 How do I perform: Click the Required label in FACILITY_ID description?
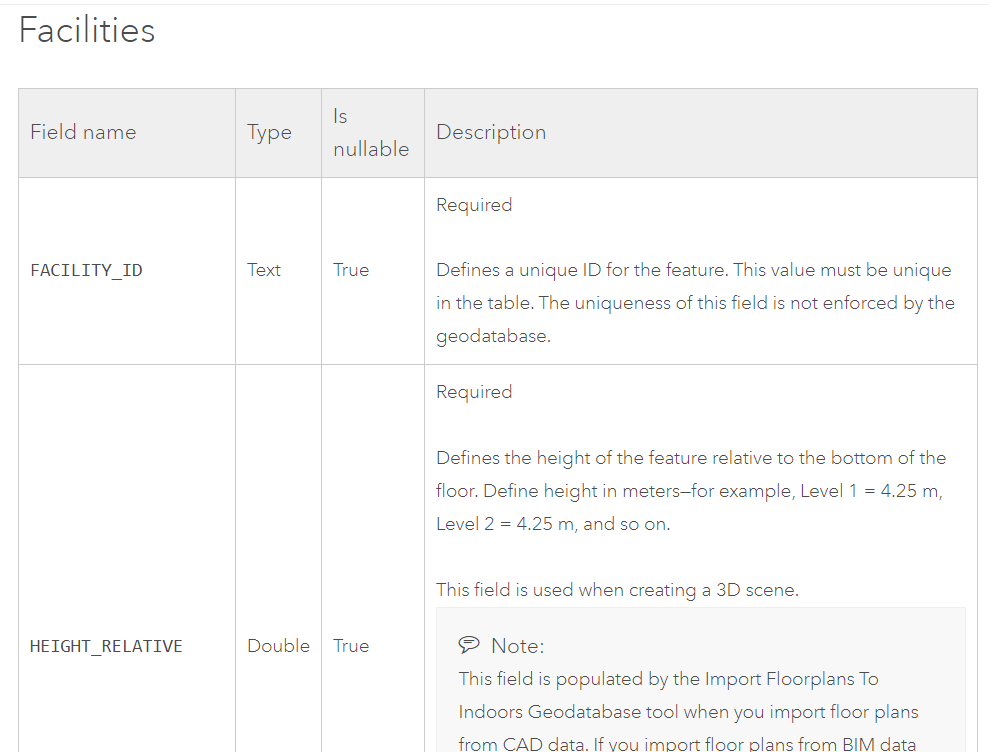point(474,204)
